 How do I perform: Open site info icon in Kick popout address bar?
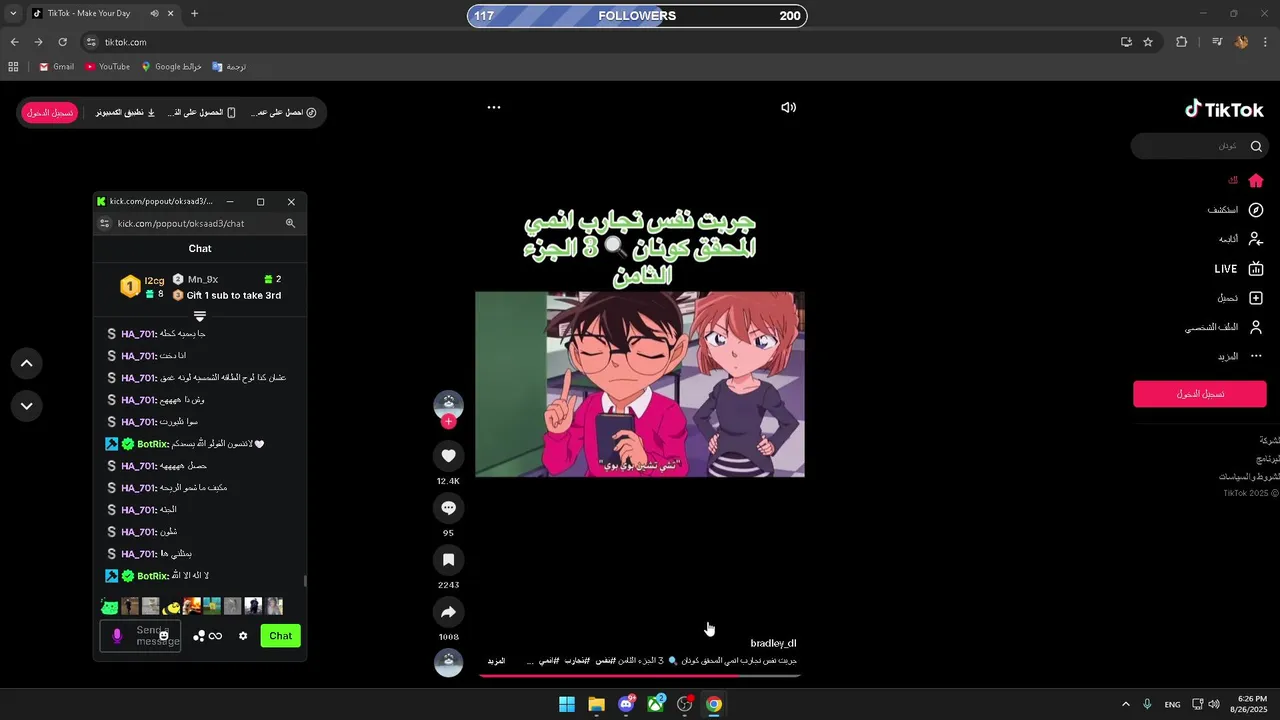click(x=104, y=224)
